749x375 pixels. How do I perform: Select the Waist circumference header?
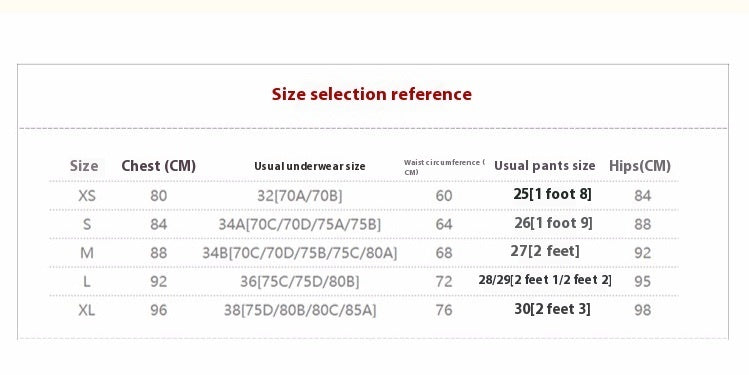444,167
